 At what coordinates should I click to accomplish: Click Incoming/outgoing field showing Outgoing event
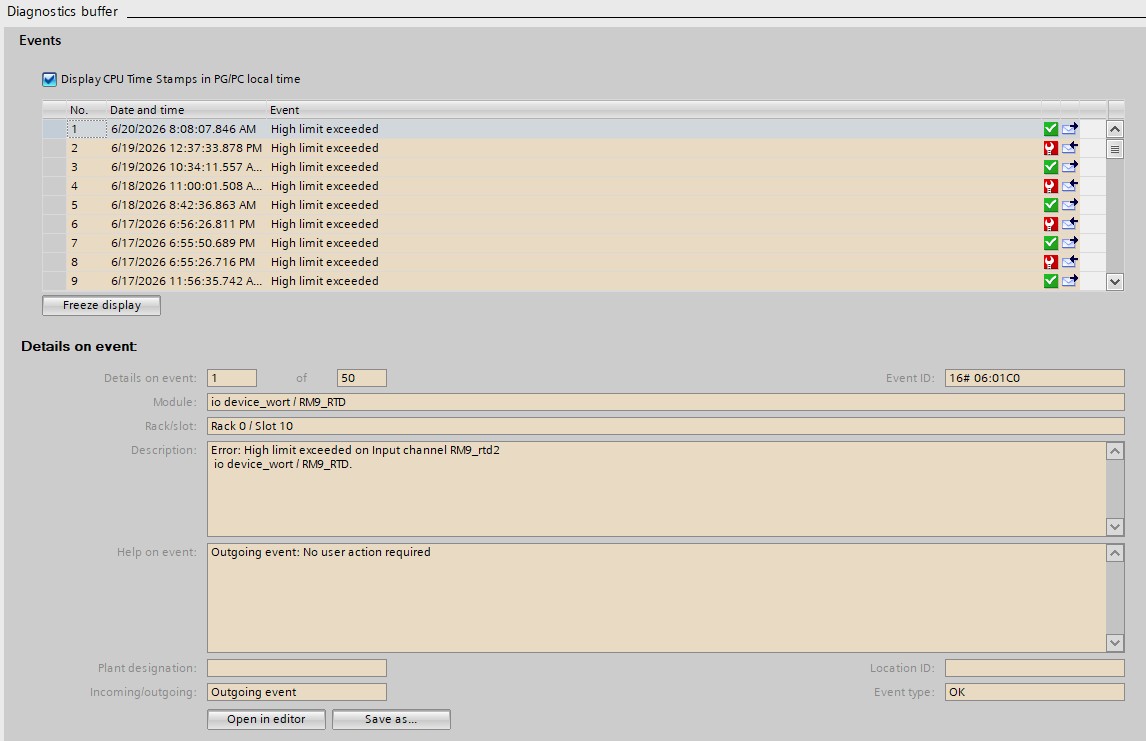[297, 692]
